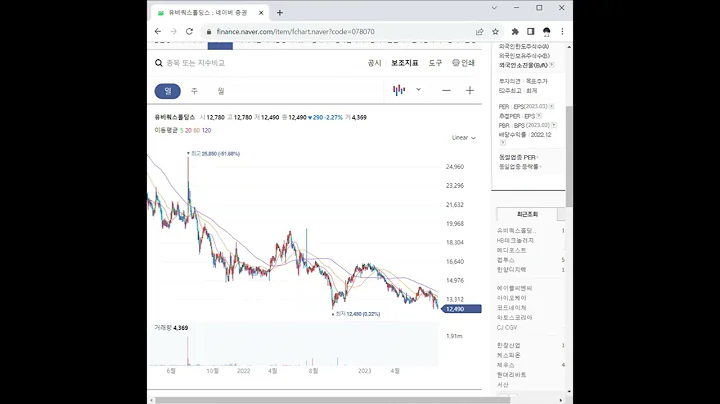720x404 pixels.
Task: Click the browser forward arrow
Action: coord(173,31)
